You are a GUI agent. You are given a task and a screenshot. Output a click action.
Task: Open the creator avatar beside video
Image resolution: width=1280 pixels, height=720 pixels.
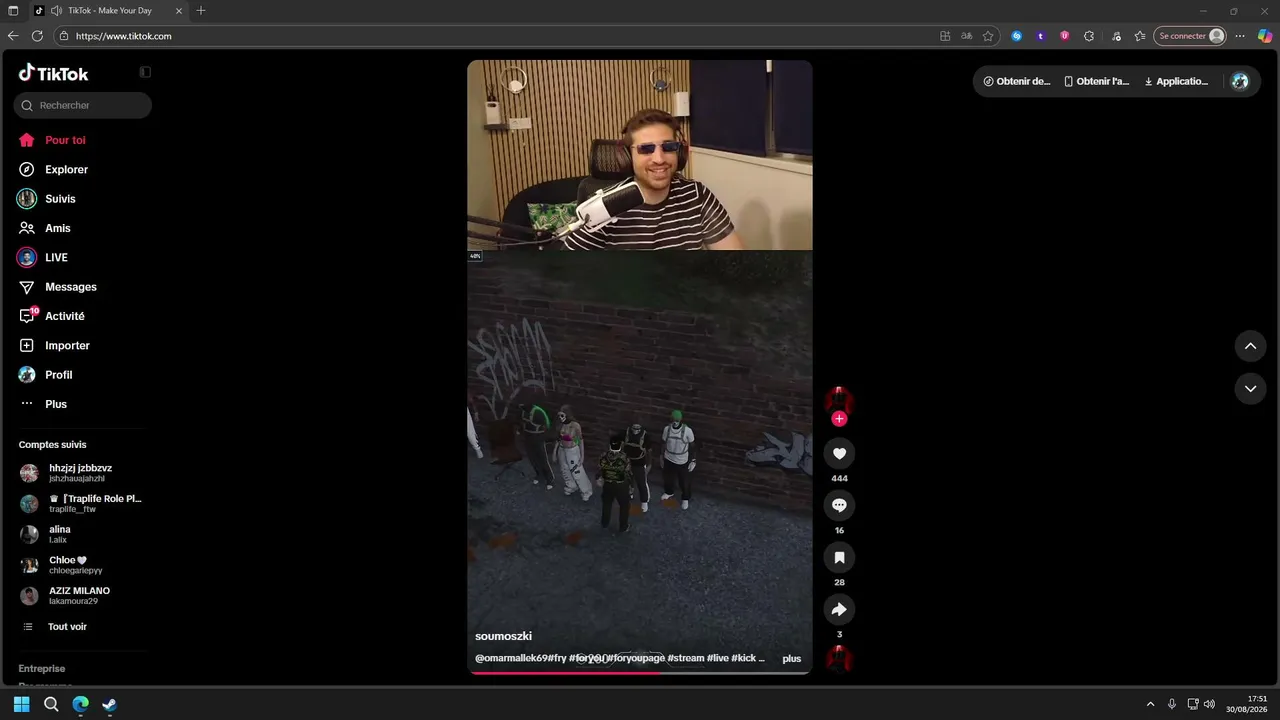tap(839, 400)
